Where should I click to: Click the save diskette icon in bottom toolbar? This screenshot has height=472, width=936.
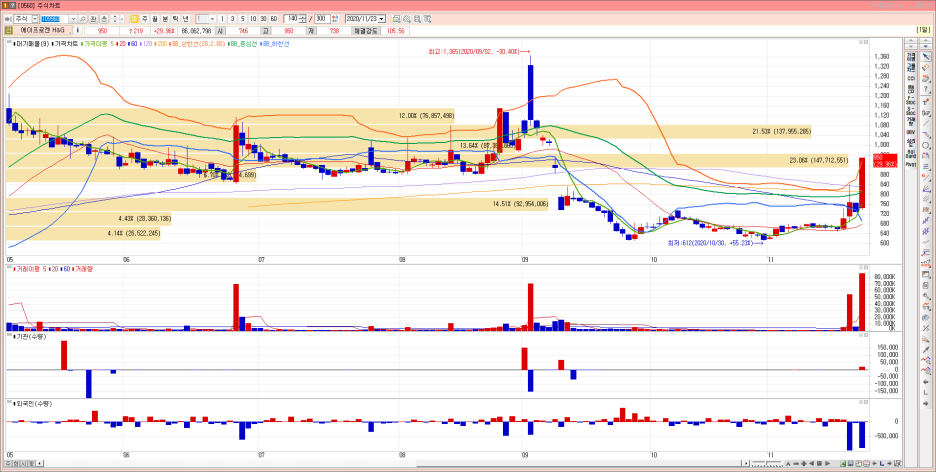[x=851, y=464]
